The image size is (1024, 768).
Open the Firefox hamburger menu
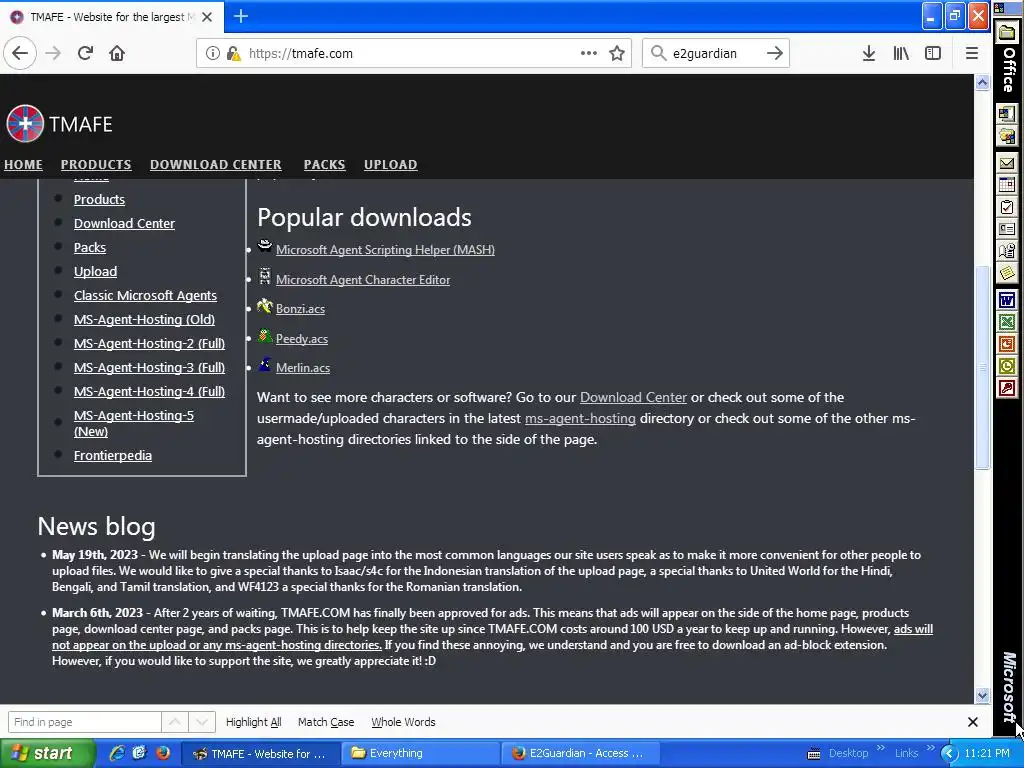click(972, 53)
